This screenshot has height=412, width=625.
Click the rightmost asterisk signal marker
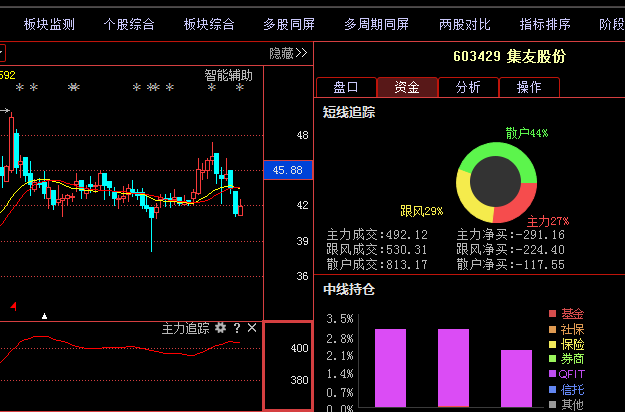240,88
